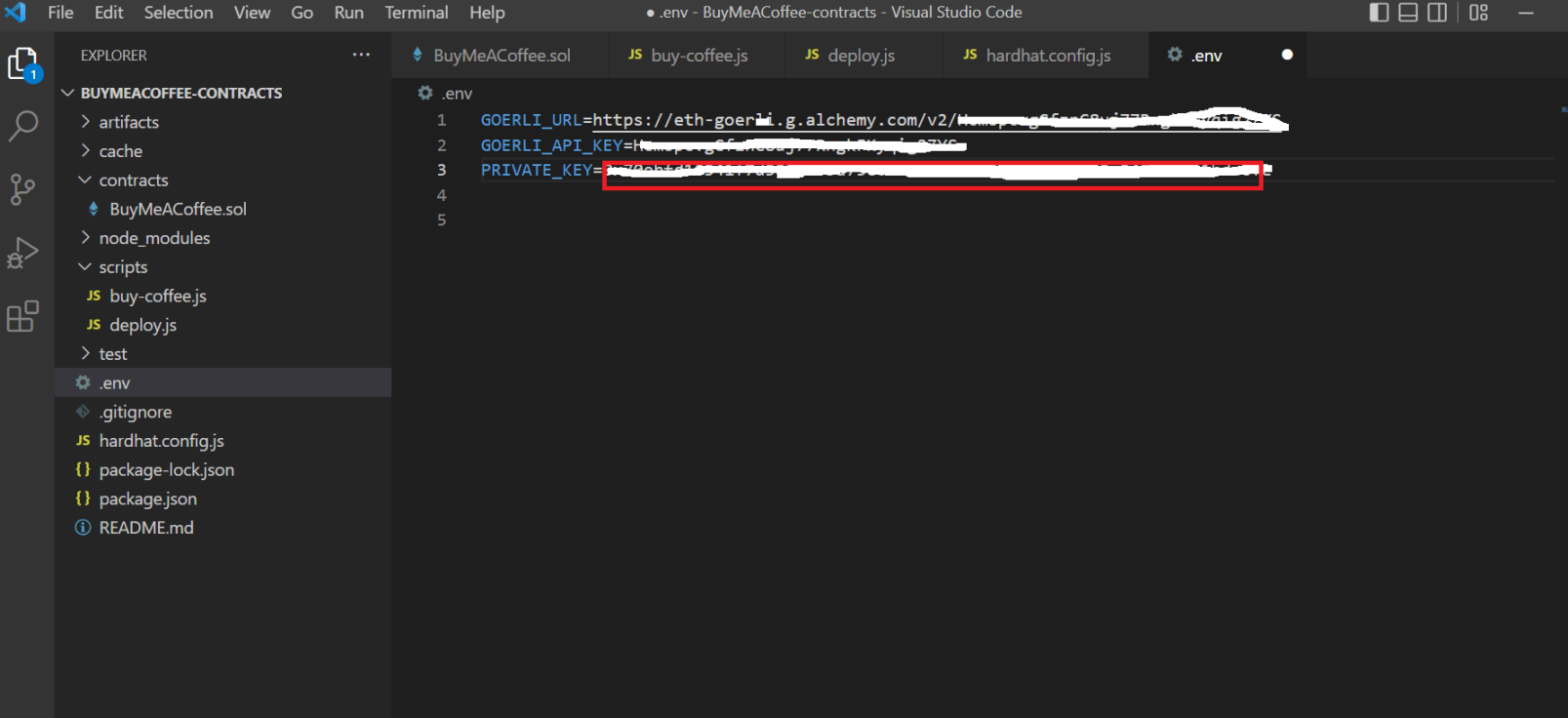Place cursor on empty line 5
The image size is (1568, 718).
click(683, 220)
